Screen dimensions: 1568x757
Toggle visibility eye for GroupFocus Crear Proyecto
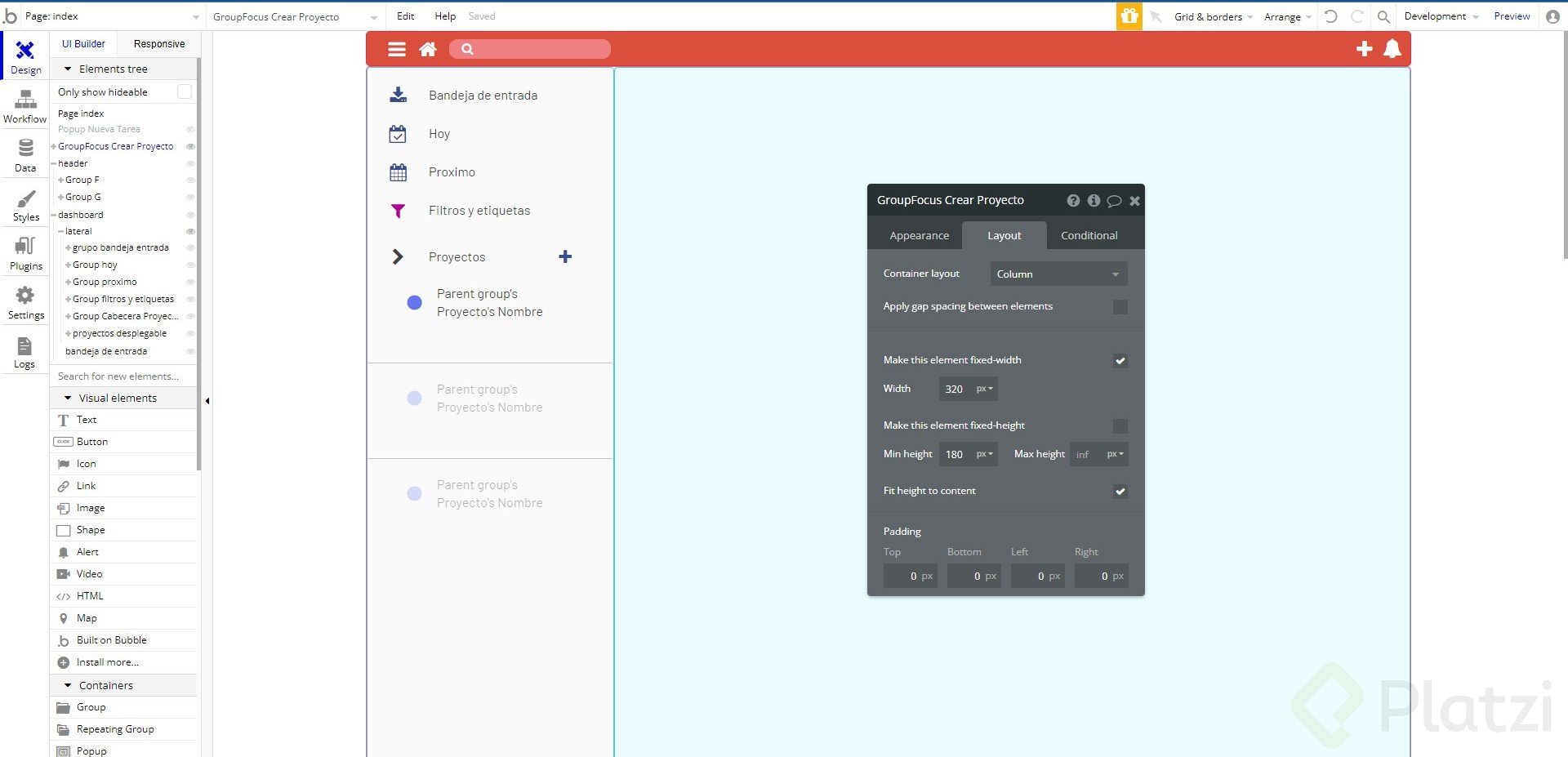point(190,146)
